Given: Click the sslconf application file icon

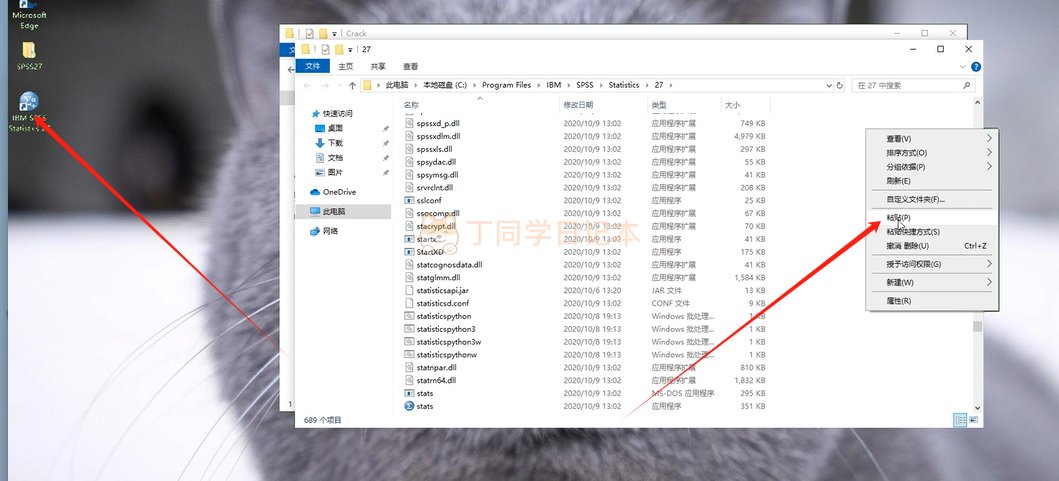Looking at the screenshot, I should tap(409, 201).
